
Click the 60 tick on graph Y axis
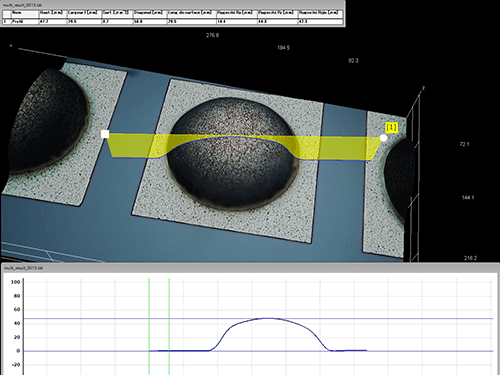point(17,310)
